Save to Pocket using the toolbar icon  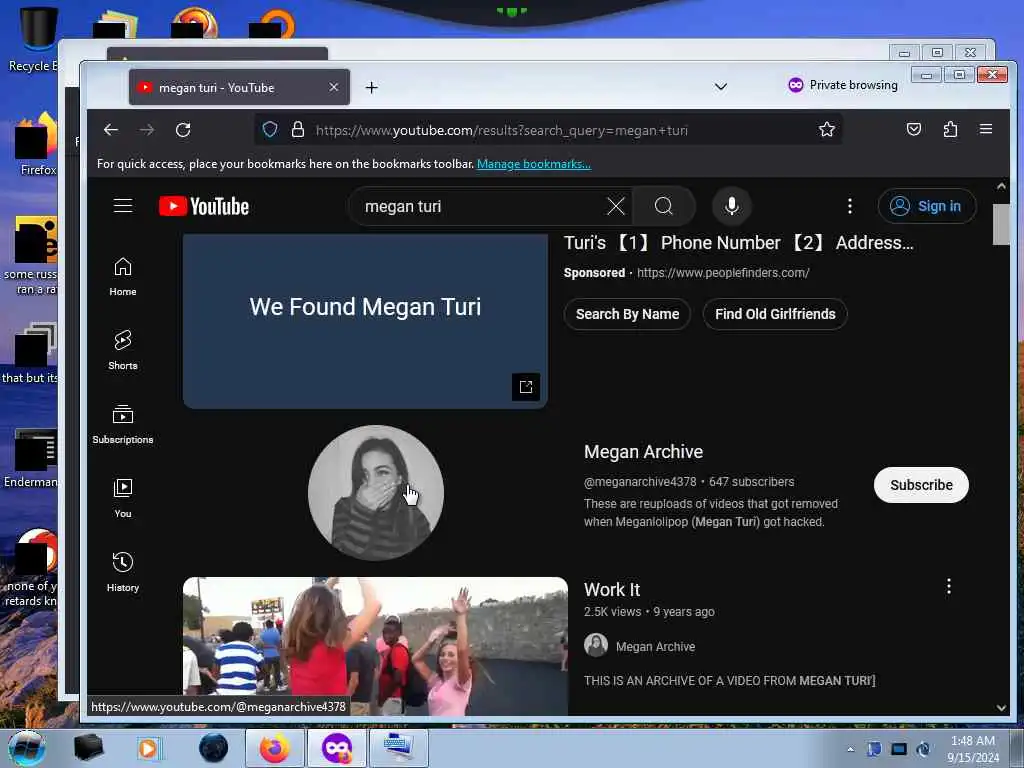914,129
